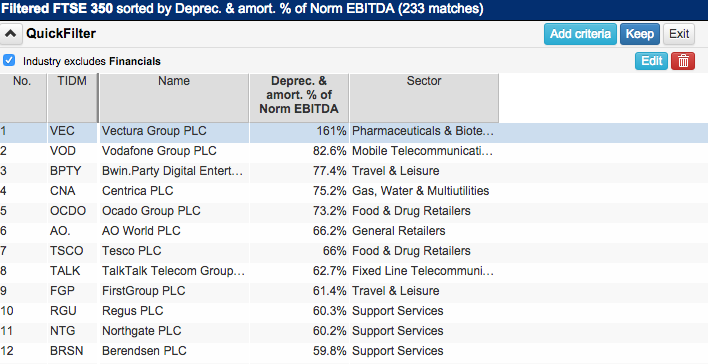Image resolution: width=708 pixels, height=364 pixels.
Task: Select the Ocado Group PLC row
Action: 354,211
